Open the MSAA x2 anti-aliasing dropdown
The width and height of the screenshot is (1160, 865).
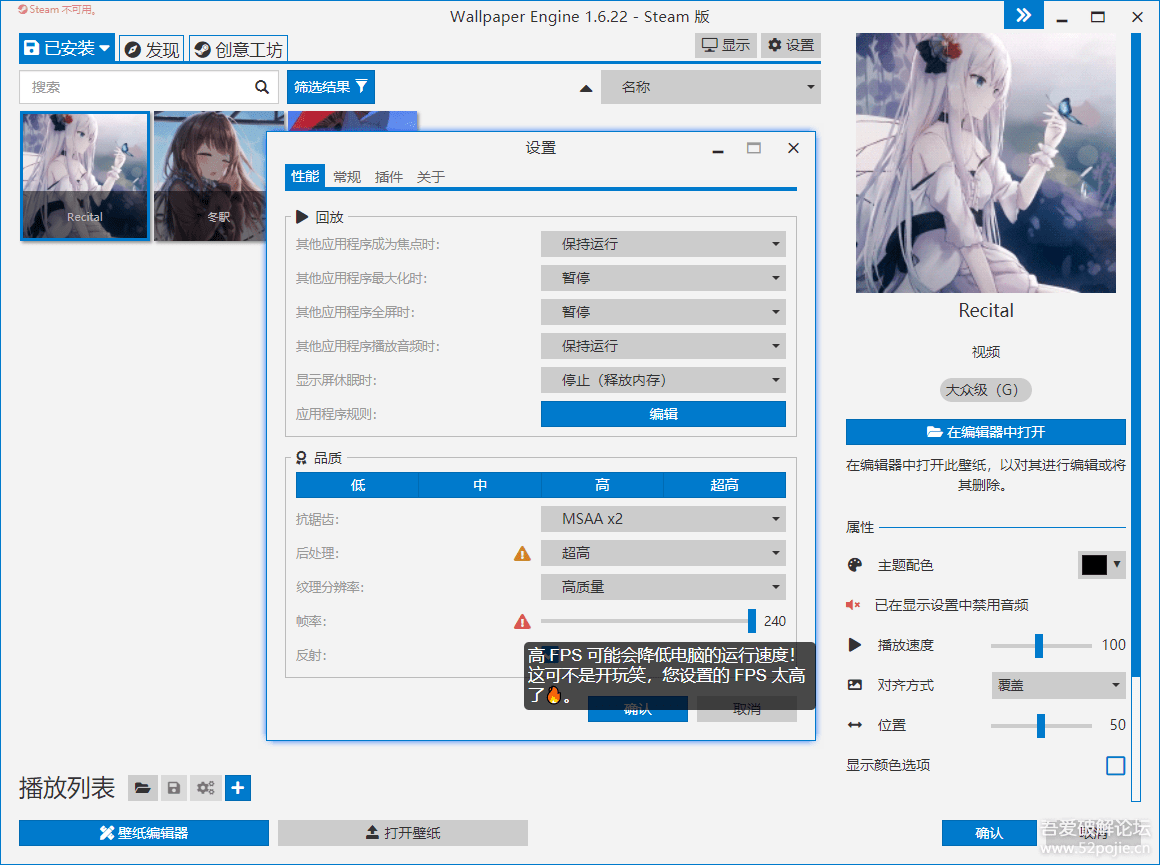pyautogui.click(x=663, y=519)
